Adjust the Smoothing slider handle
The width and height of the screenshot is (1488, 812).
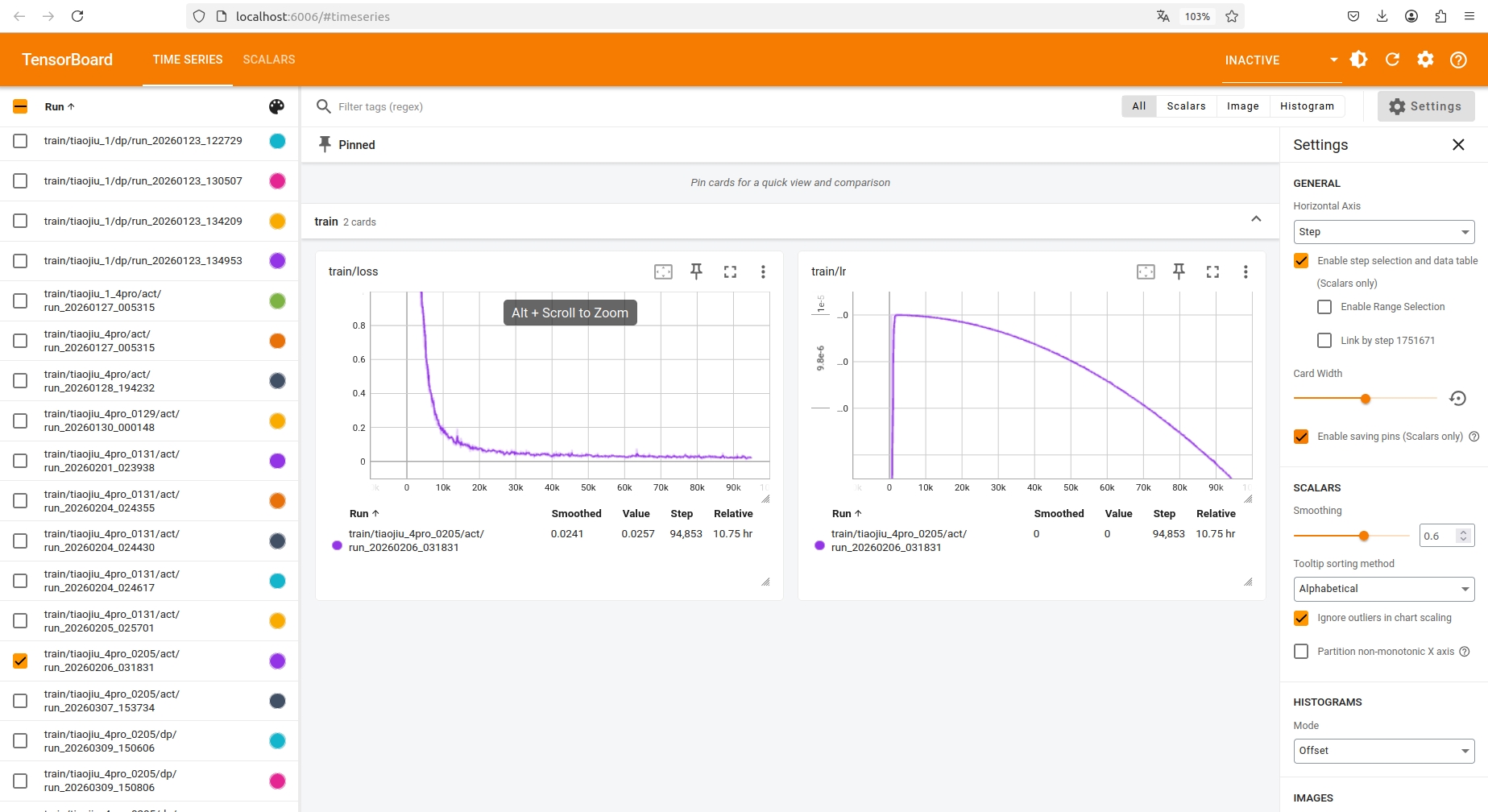pos(1364,536)
